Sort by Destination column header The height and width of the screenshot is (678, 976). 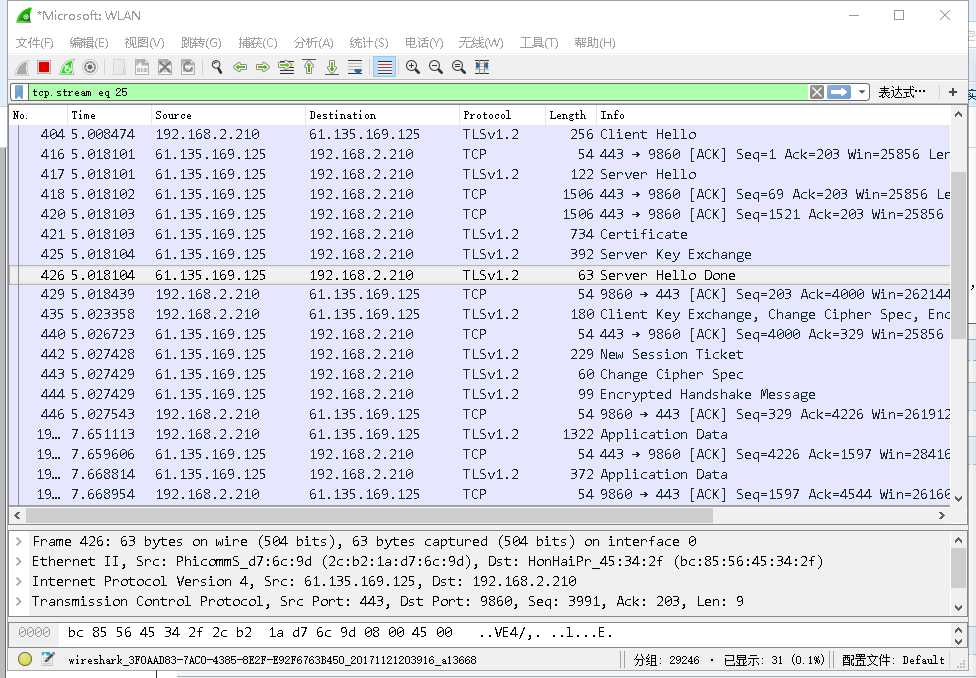[382, 115]
